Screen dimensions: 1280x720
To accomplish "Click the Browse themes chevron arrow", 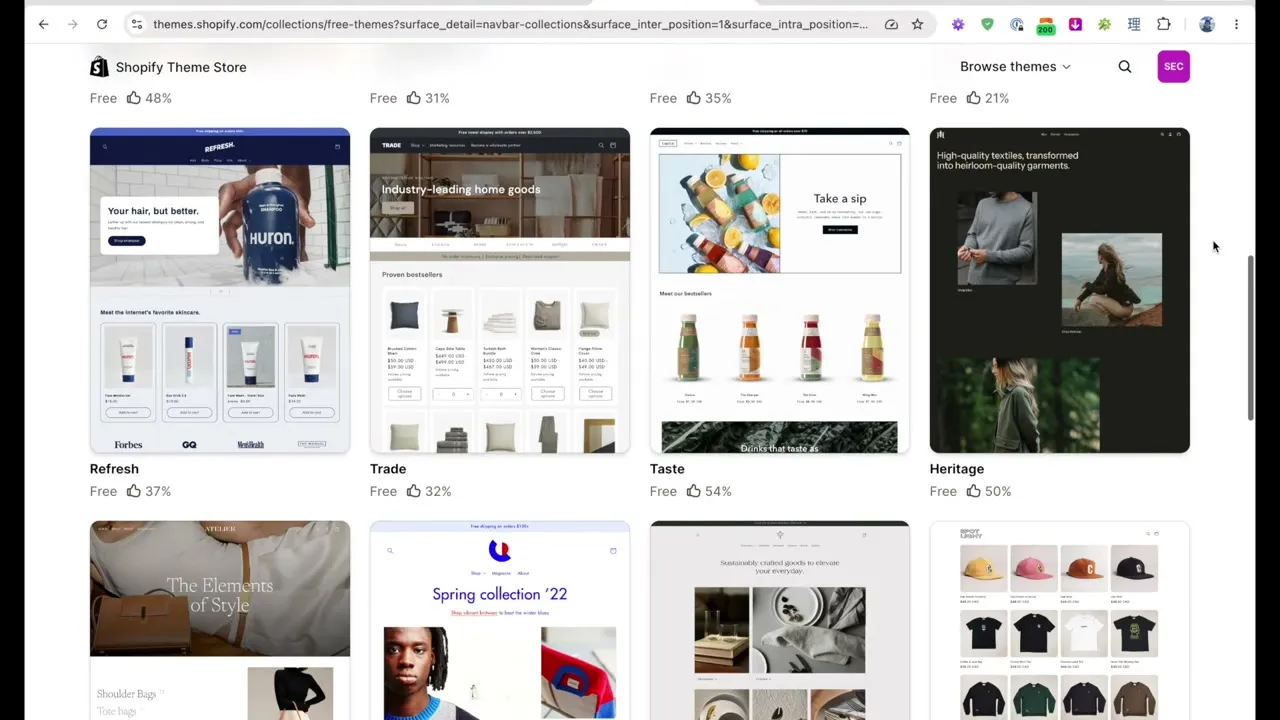I will click(1066, 67).
